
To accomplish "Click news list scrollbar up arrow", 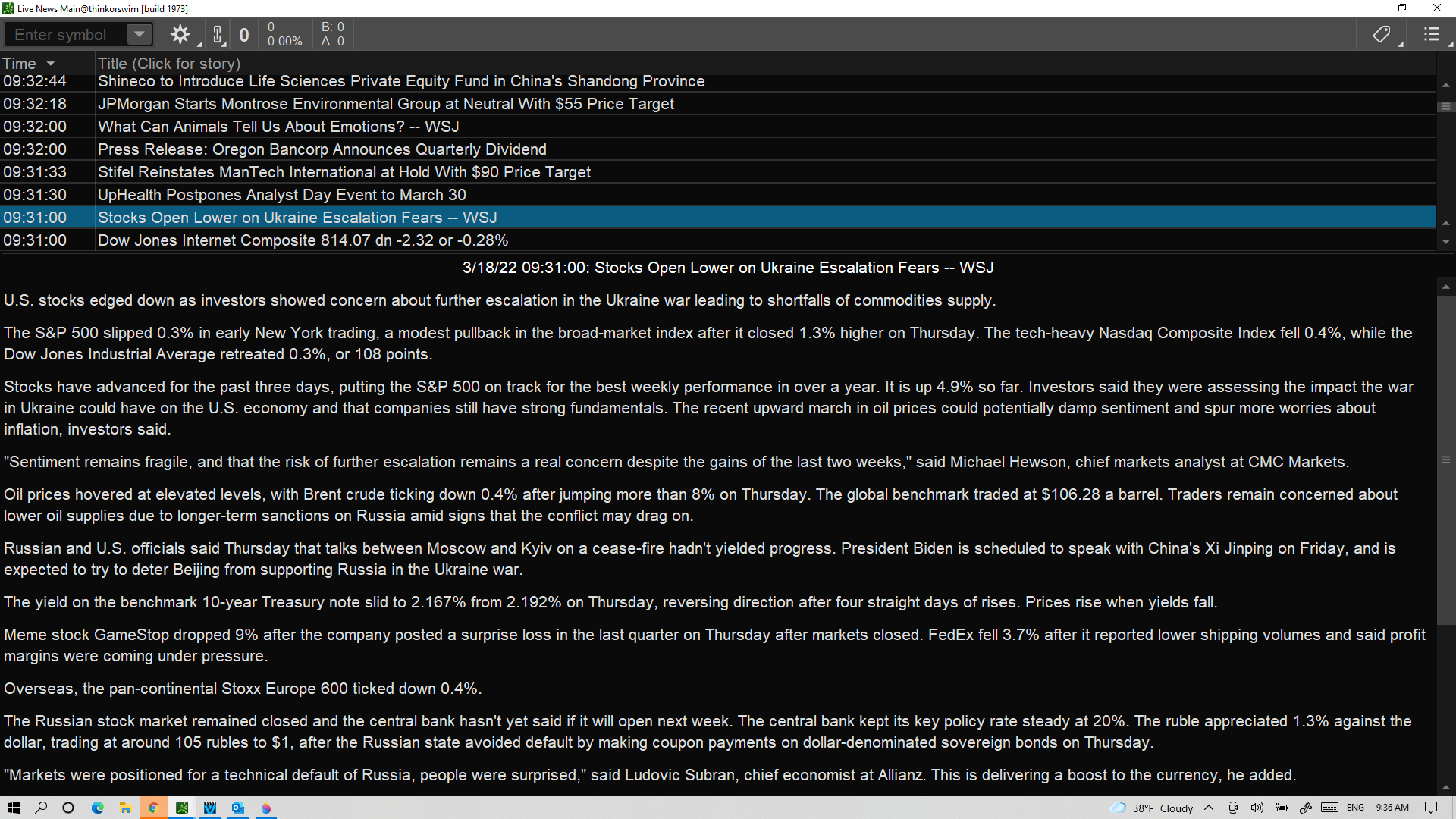I will pos(1446,85).
